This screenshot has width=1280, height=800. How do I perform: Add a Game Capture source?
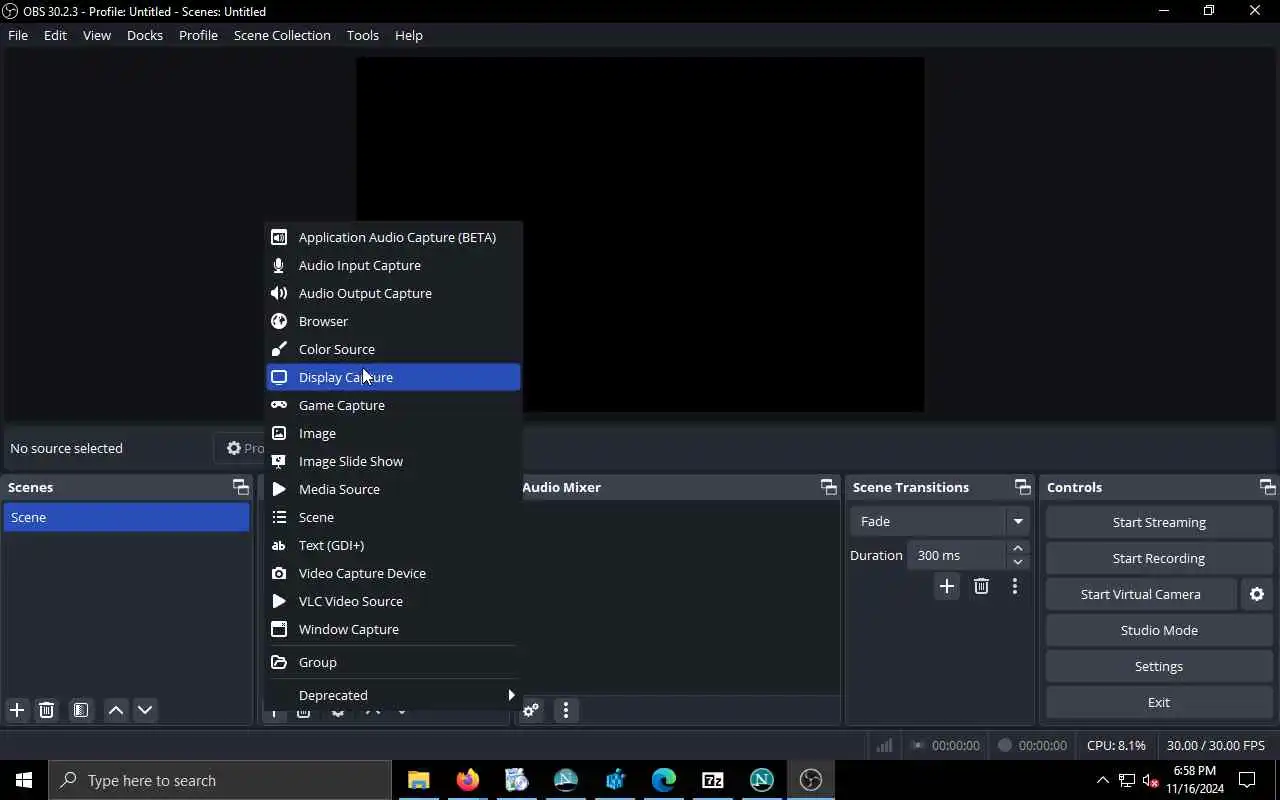tap(393, 405)
